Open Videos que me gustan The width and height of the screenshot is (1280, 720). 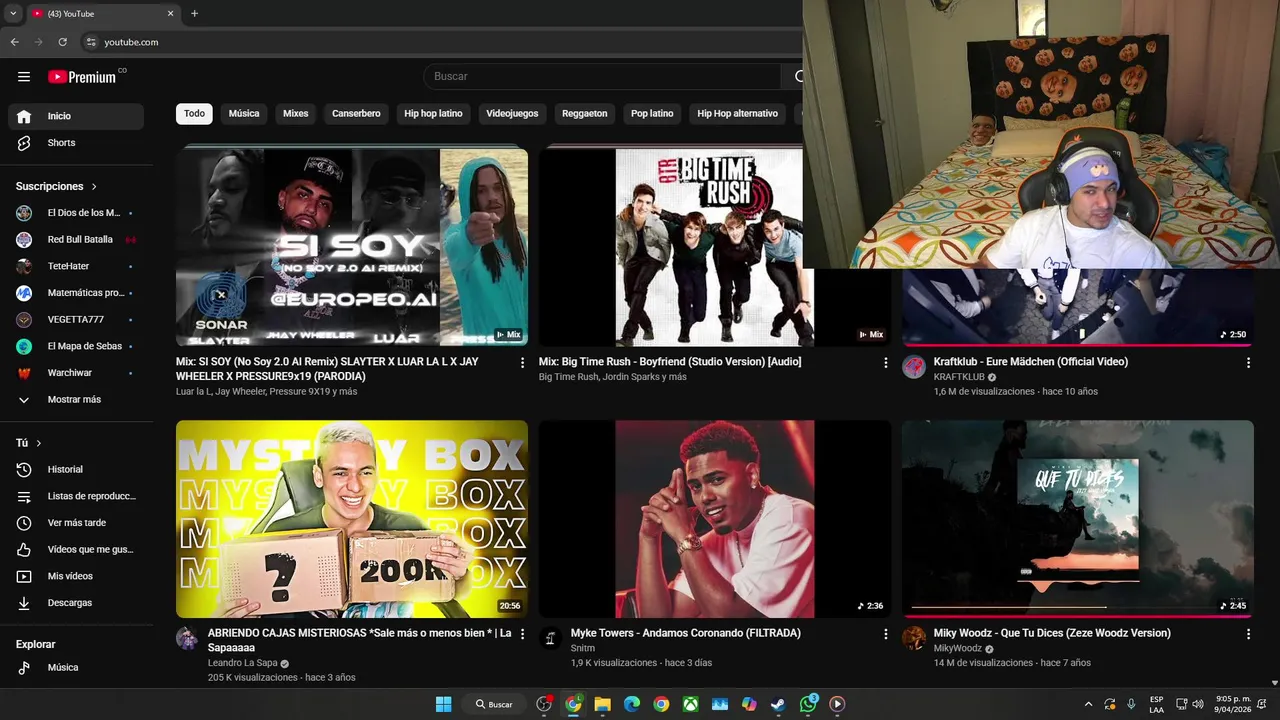(x=76, y=549)
